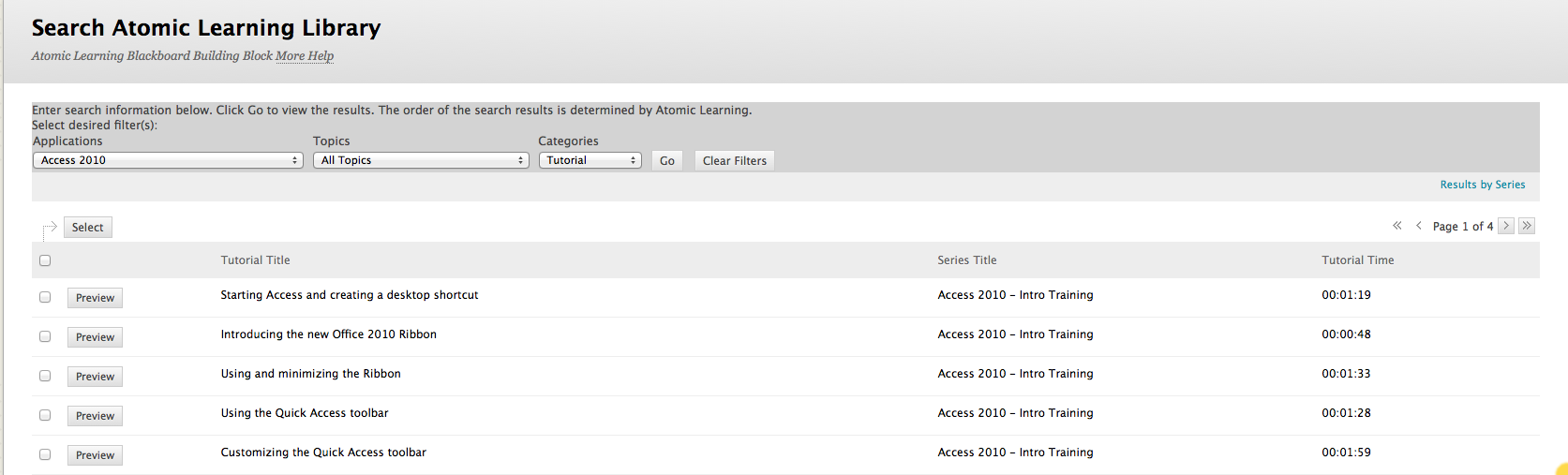Select the title 'Customizing the Quick Access toolbar'
This screenshot has width=1568, height=475.
coord(323,453)
